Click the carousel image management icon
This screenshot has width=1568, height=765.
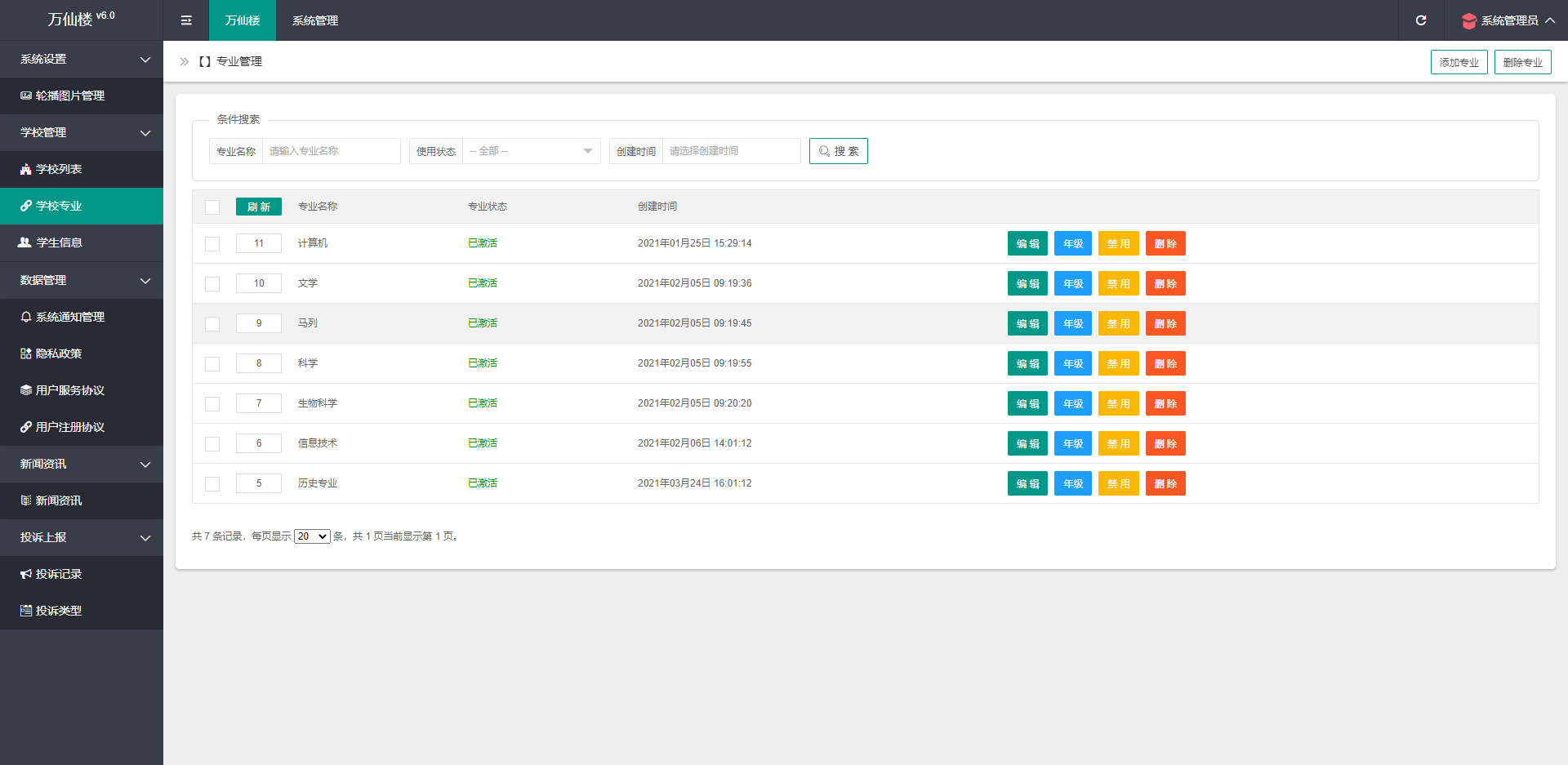coord(26,96)
